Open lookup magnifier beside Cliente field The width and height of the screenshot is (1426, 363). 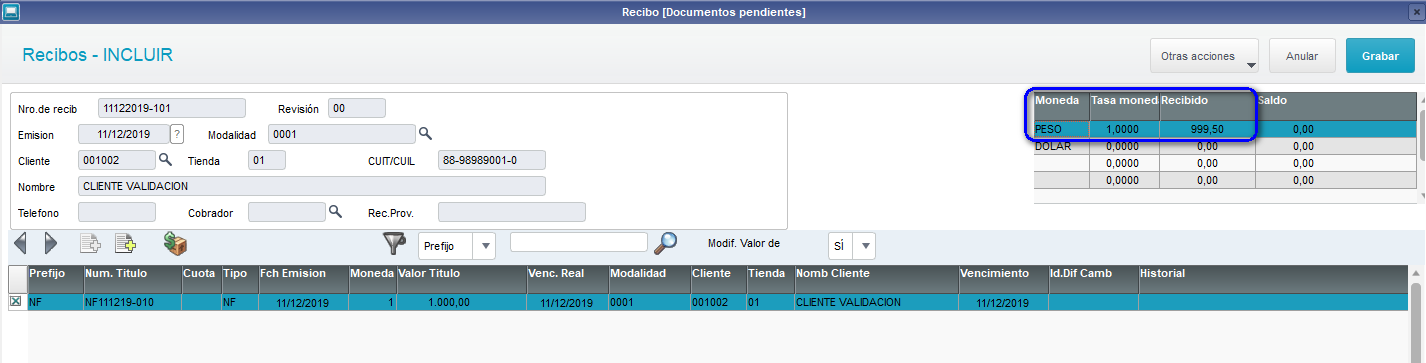pos(166,160)
